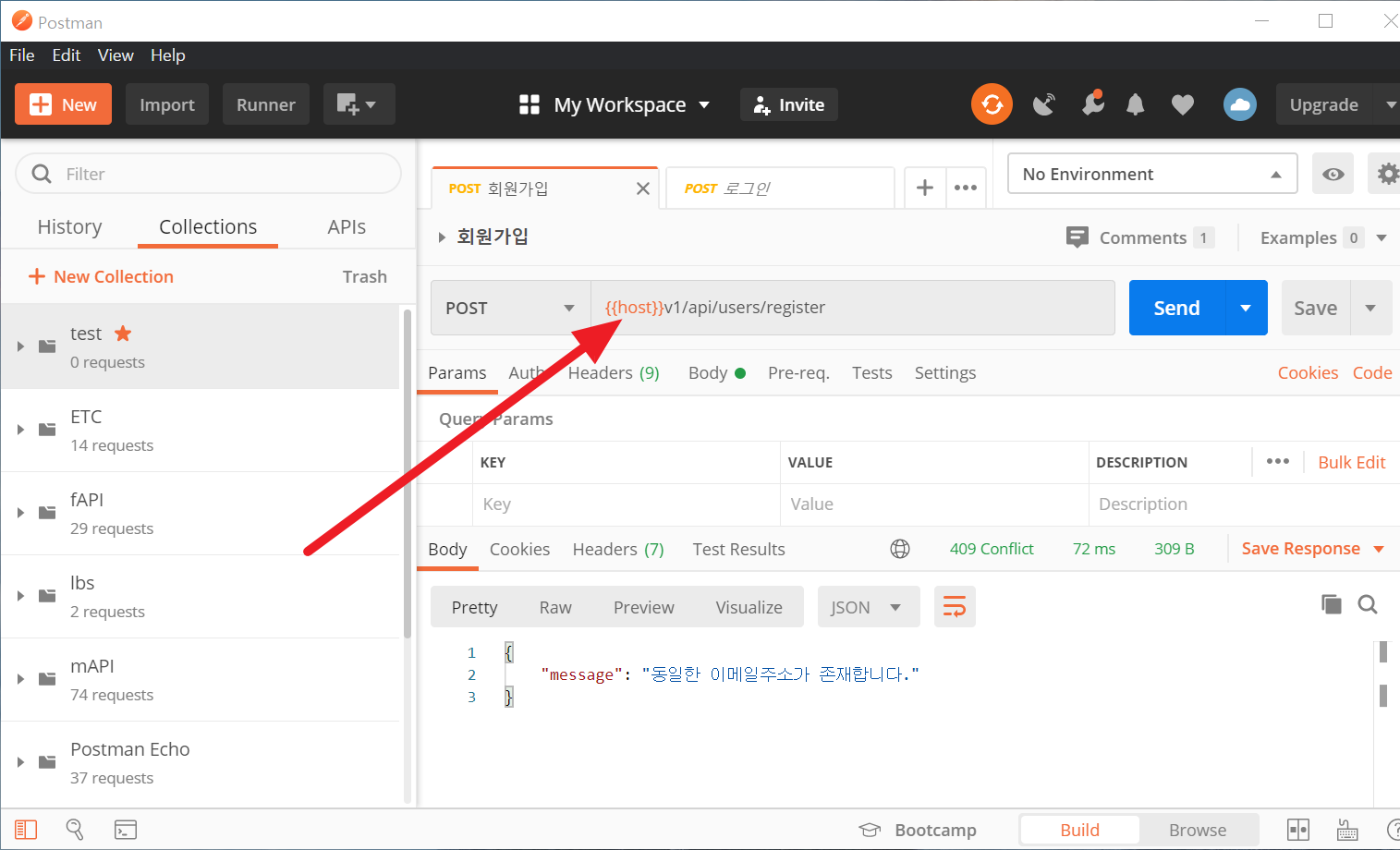Open the tab options ellipsis menu

[x=966, y=188]
